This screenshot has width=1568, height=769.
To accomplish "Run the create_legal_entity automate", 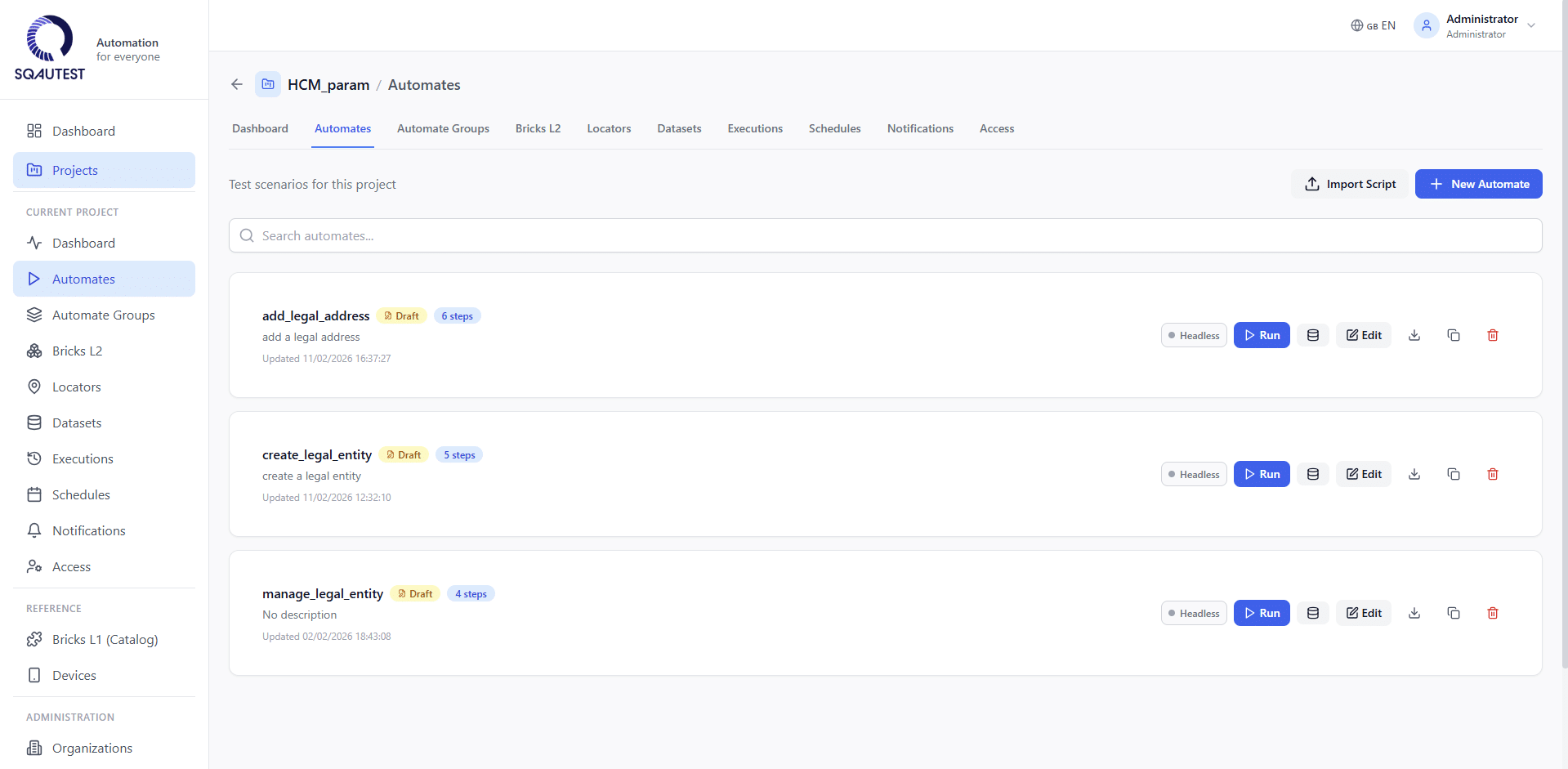I will pos(1261,474).
